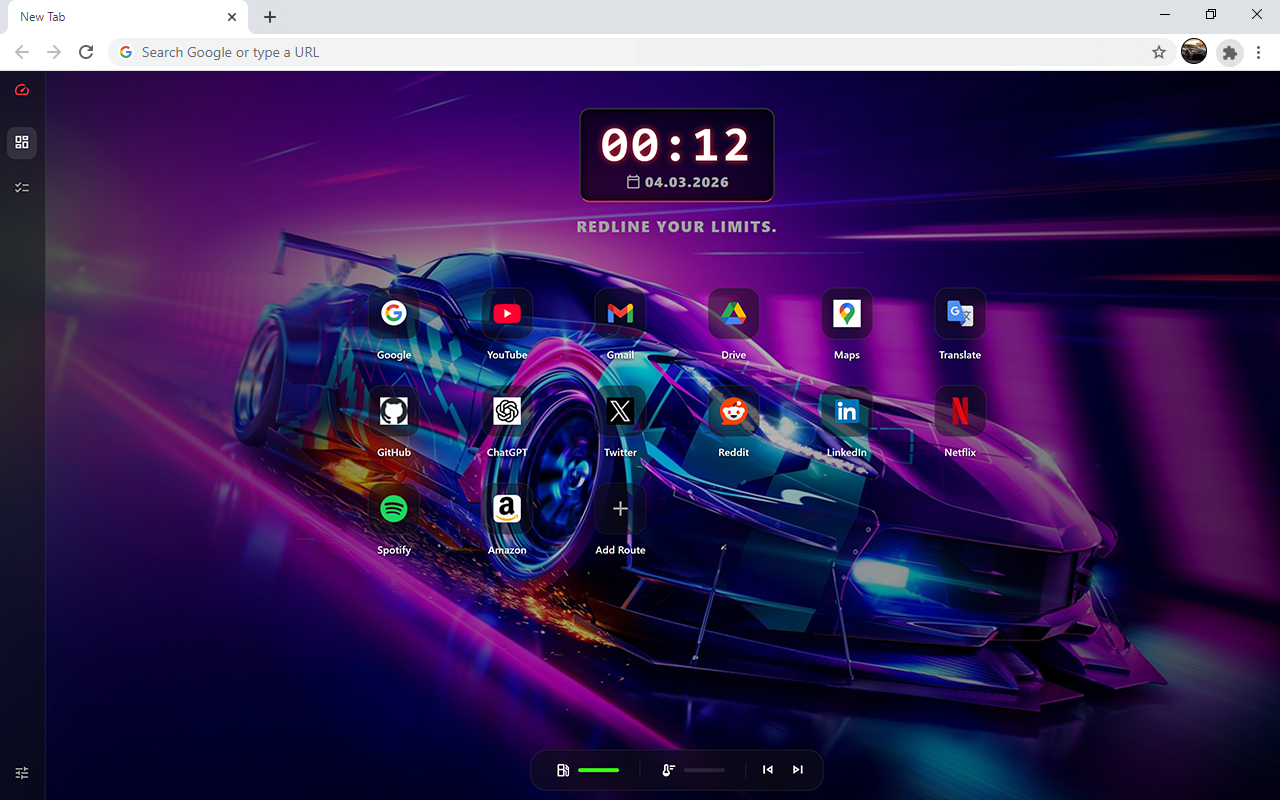The width and height of the screenshot is (1280, 800).
Task: Open a new tab with plus button
Action: point(270,17)
